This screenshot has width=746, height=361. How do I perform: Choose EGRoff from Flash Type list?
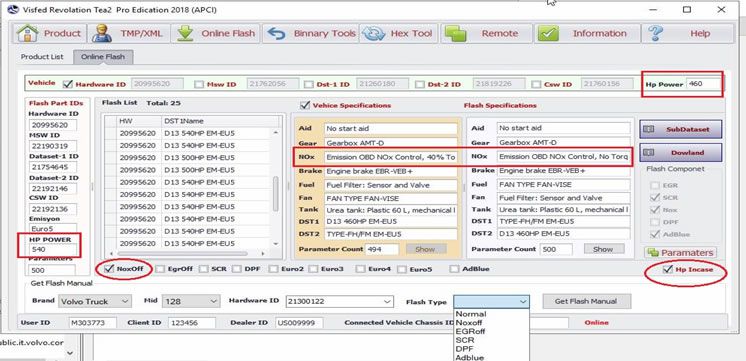click(x=470, y=332)
